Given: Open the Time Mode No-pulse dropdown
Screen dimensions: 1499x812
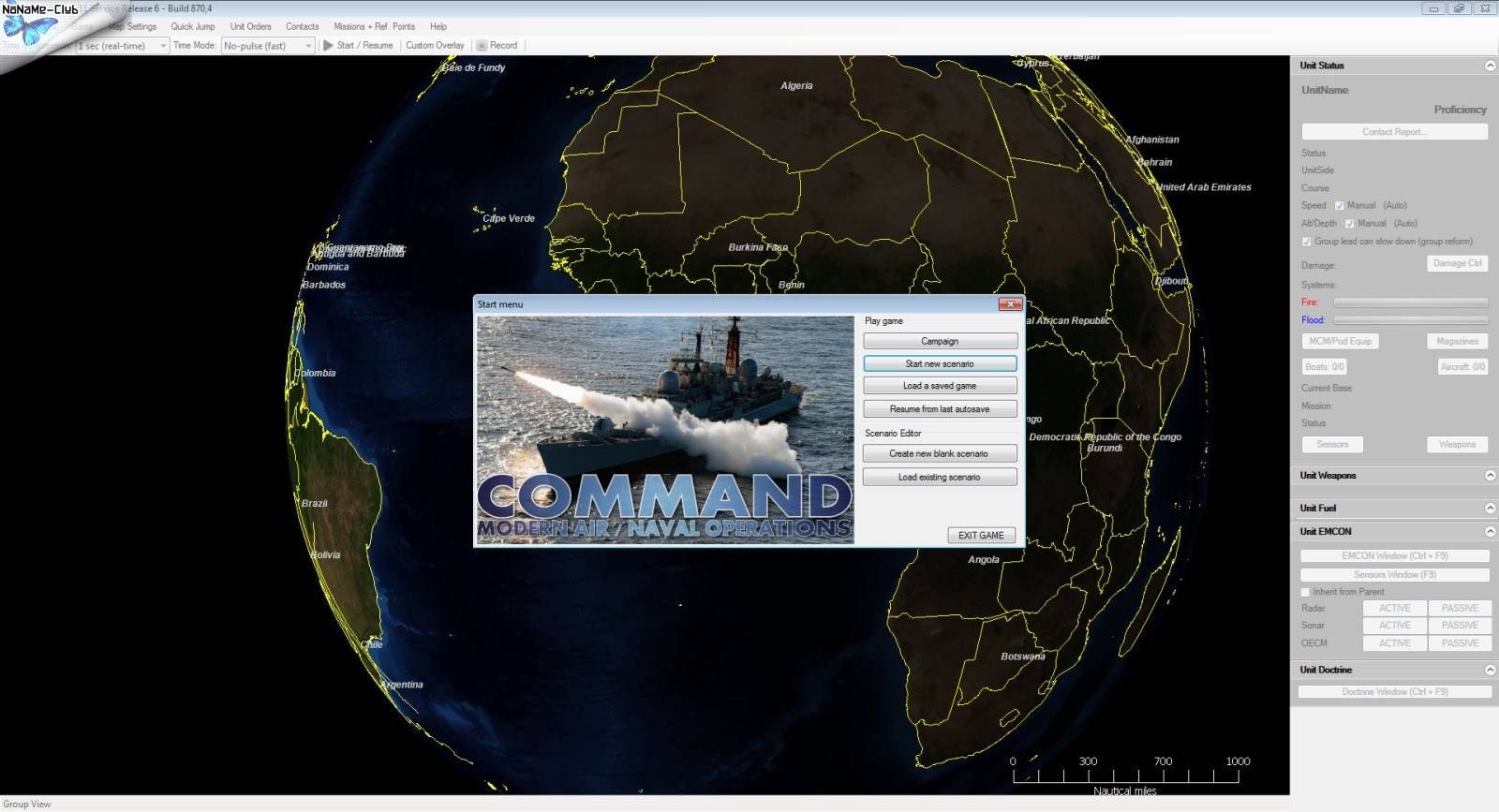Looking at the screenshot, I should 308,46.
